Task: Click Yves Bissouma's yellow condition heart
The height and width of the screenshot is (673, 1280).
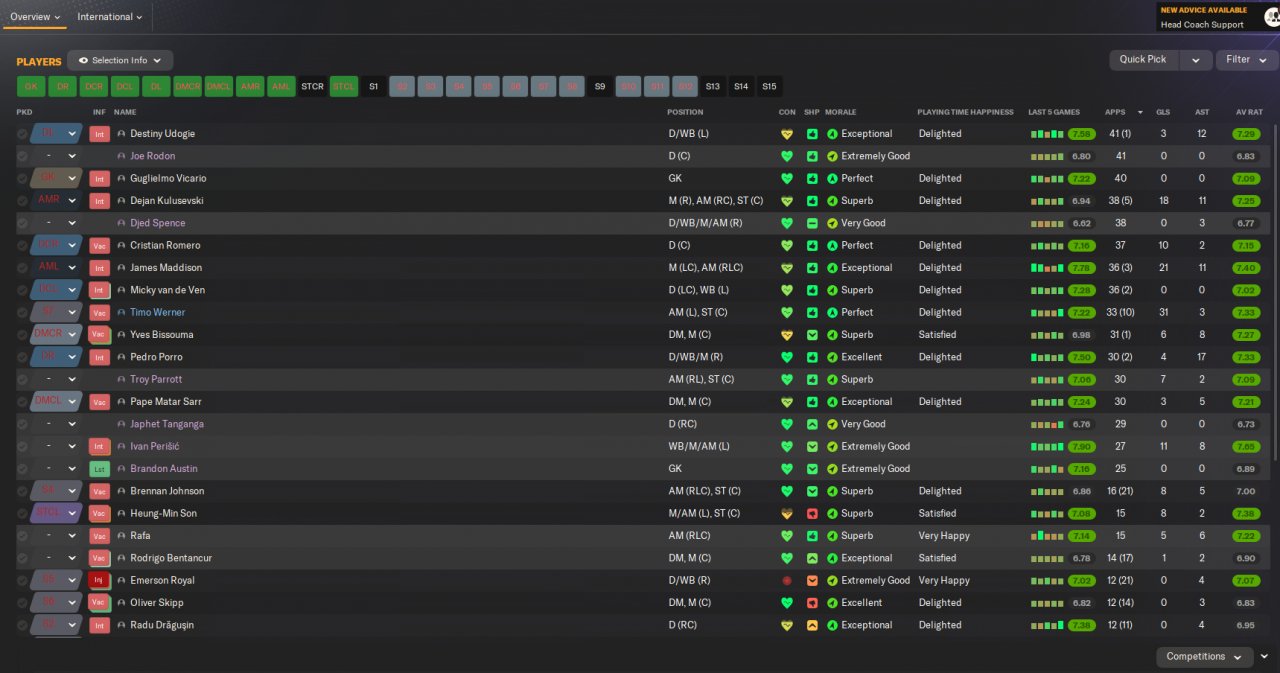Action: click(787, 335)
